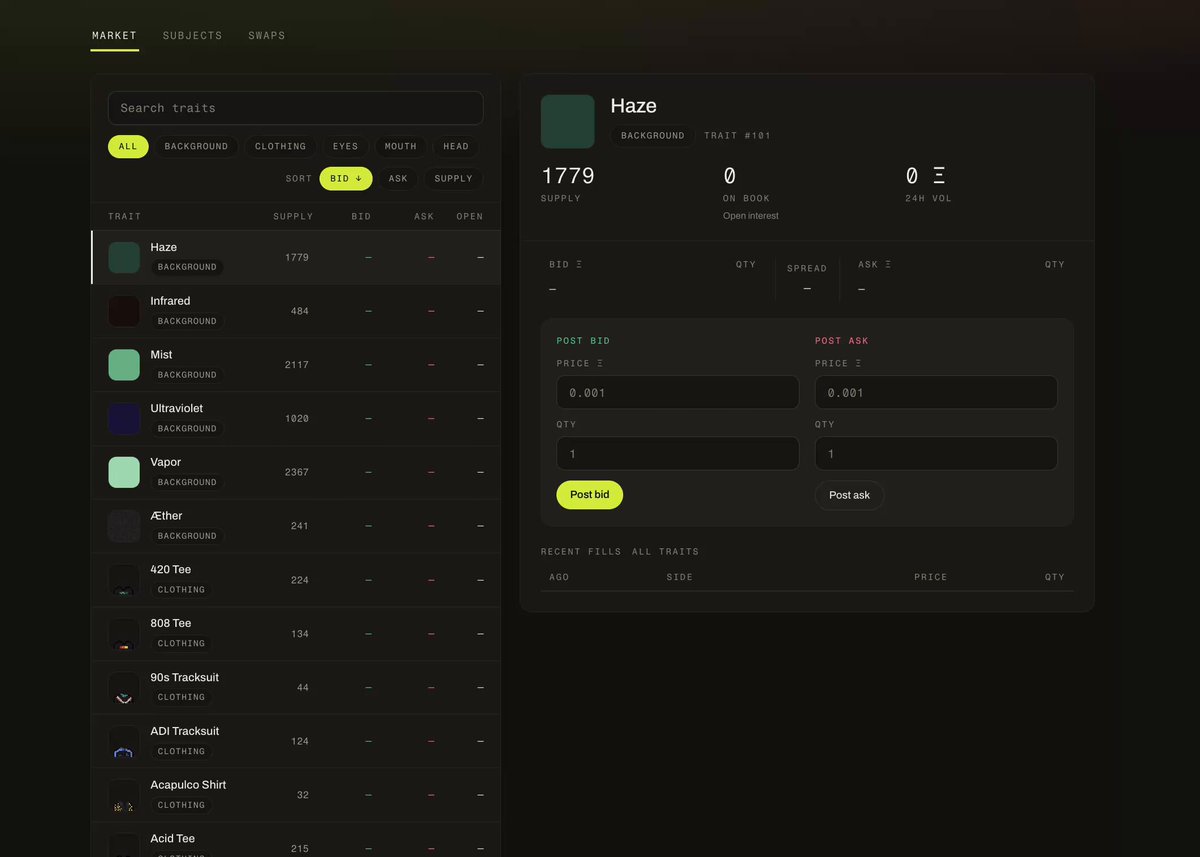Screen dimensions: 1200x857
Task: Click the Clothing tag under 808 Tee
Action: 181,644
